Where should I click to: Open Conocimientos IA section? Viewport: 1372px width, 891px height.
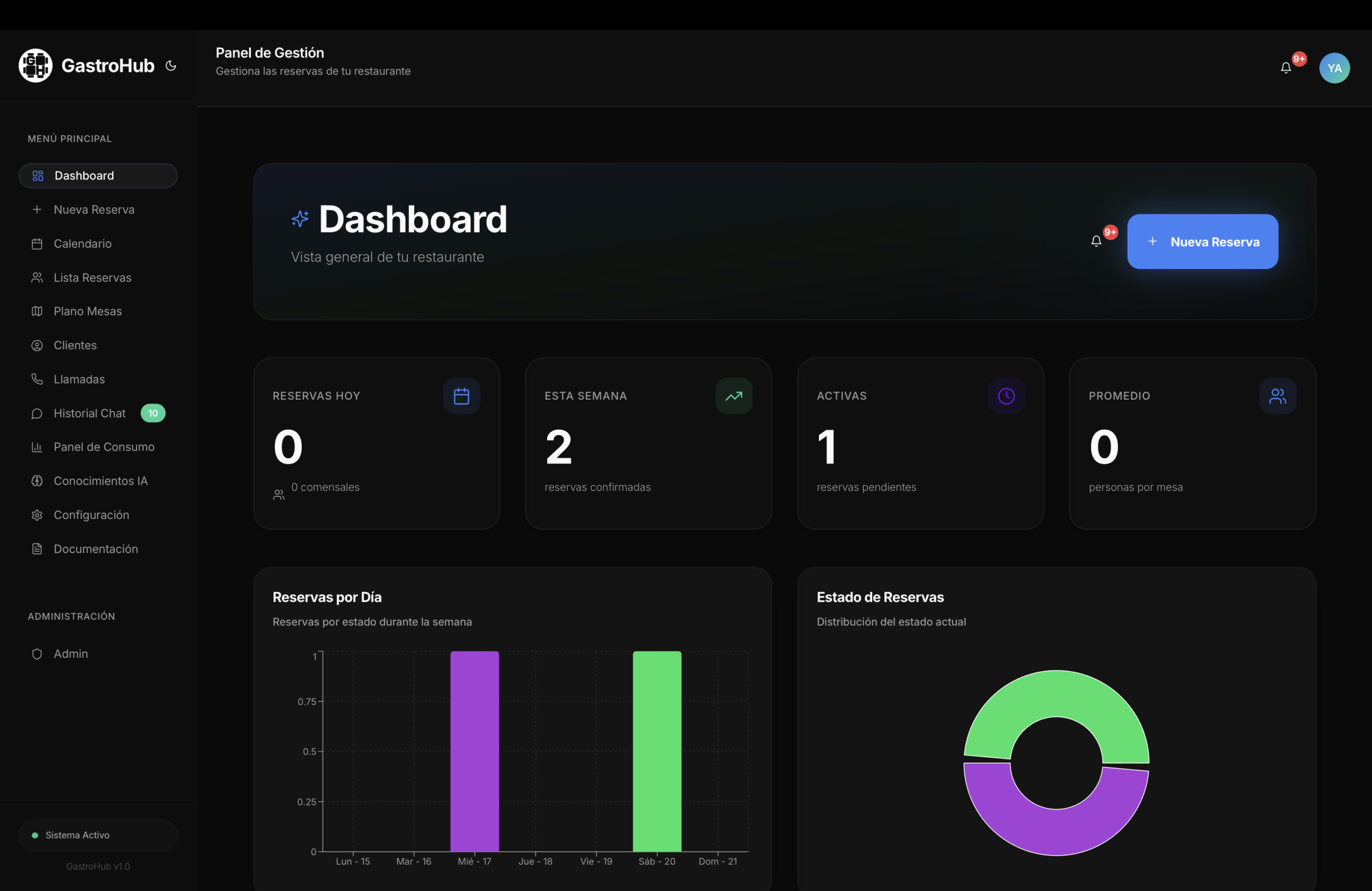pyautogui.click(x=100, y=481)
